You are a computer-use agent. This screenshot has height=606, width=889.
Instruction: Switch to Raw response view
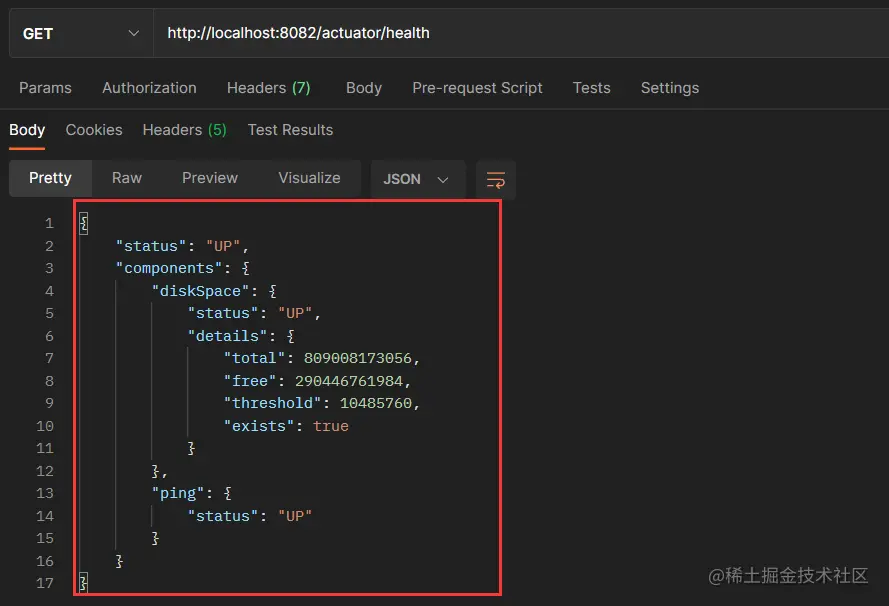[x=126, y=178]
